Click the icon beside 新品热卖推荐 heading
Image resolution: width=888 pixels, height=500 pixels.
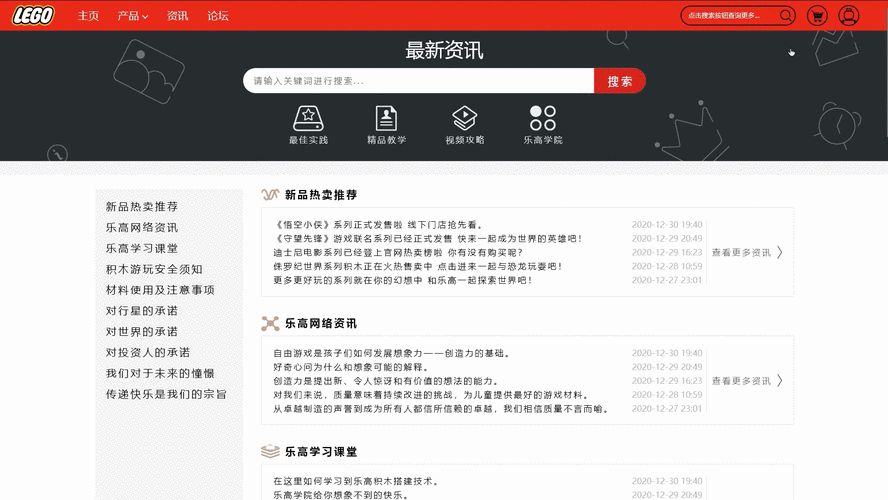tap(270, 195)
